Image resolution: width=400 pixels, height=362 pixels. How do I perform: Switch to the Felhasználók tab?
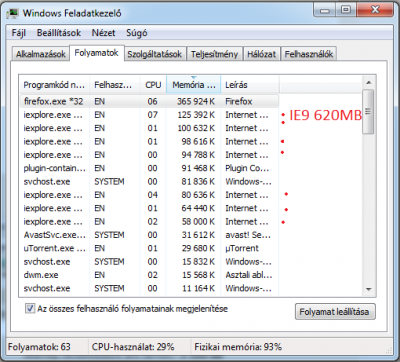309,54
